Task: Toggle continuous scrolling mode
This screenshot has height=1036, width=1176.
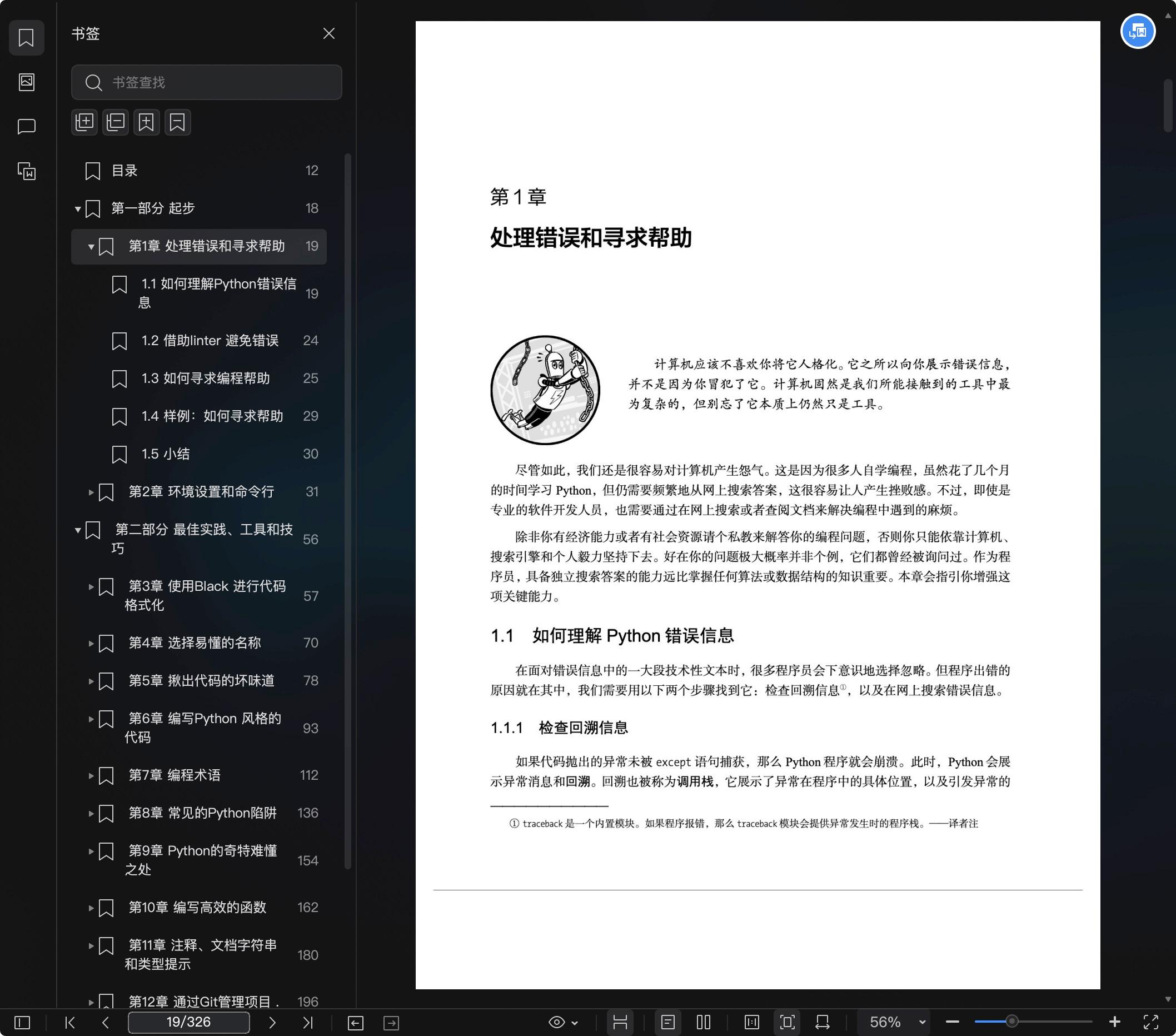Action: (620, 1022)
